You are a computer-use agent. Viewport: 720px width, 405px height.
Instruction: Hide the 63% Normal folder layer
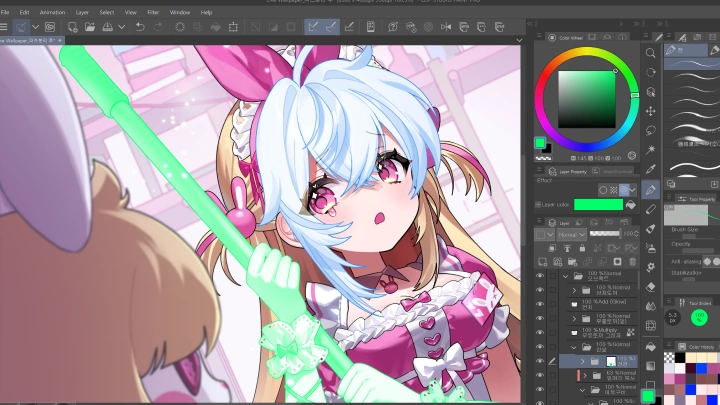pyautogui.click(x=540, y=375)
